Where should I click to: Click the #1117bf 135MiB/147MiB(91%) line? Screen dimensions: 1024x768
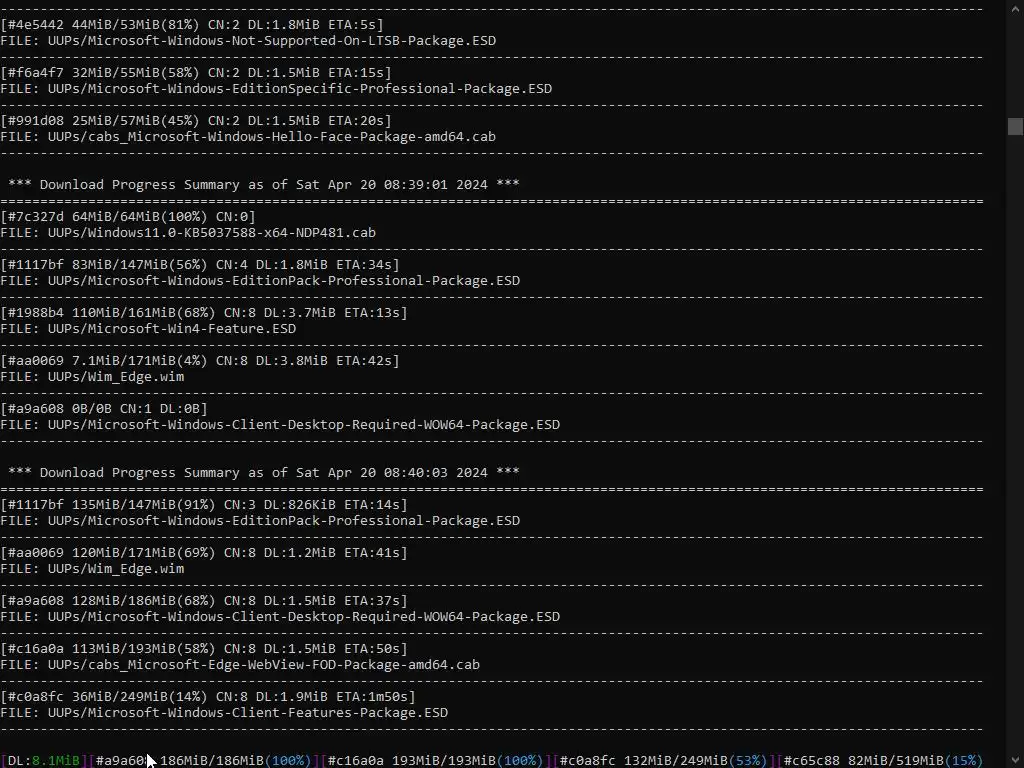[x=204, y=505]
